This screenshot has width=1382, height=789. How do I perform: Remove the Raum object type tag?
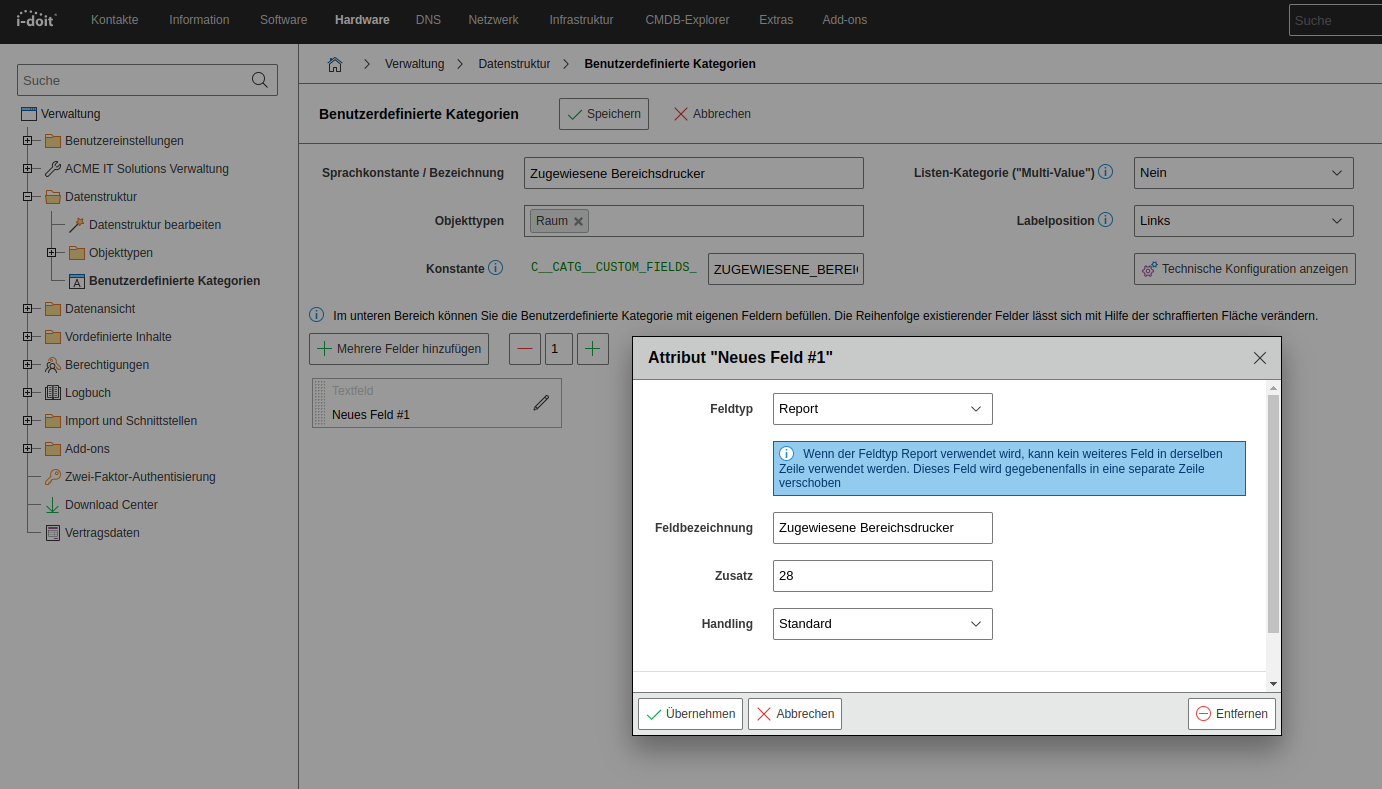[x=578, y=221]
